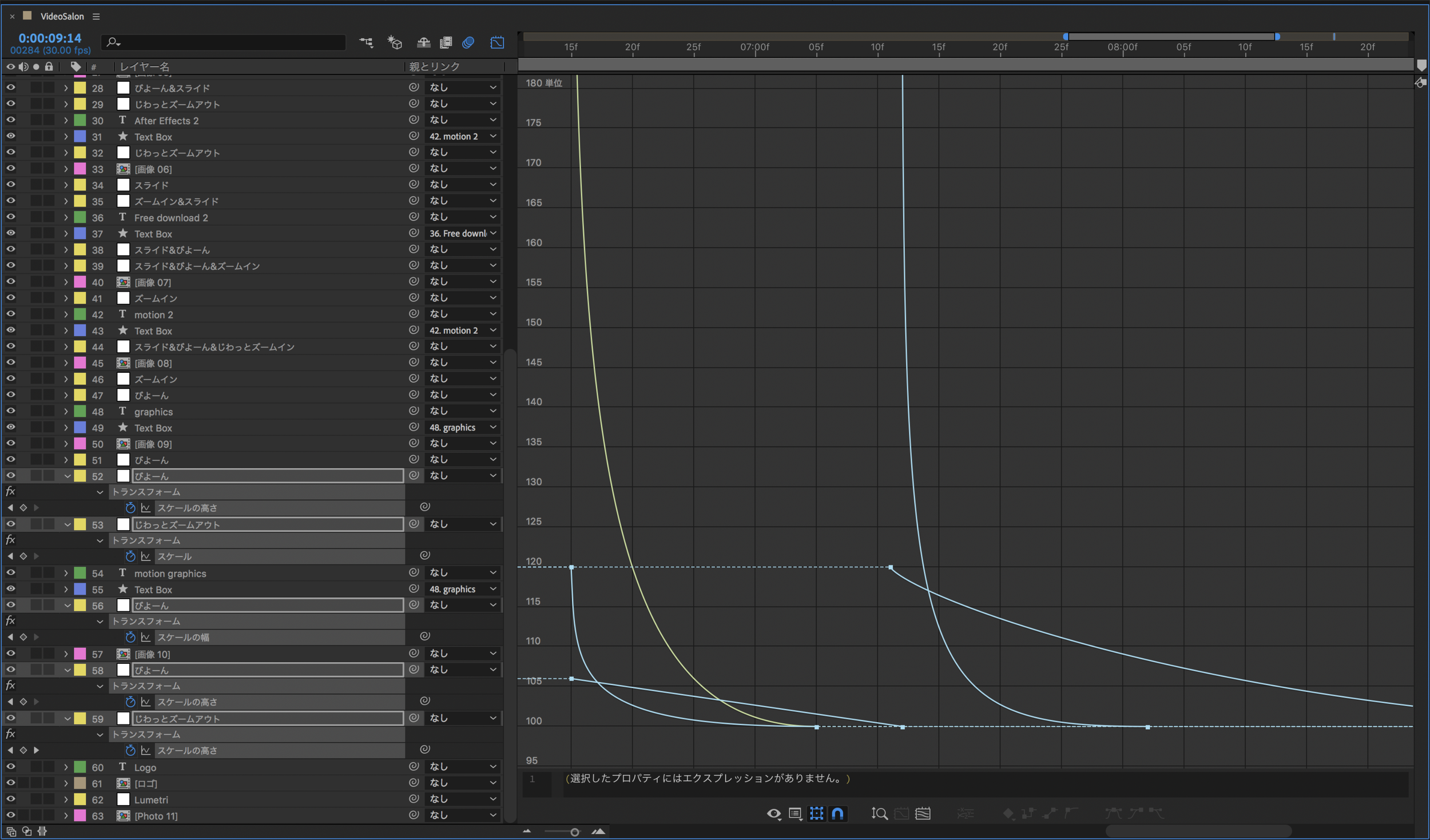Viewport: 1430px width, 840px height.
Task: Open the VideoSalon panel menu
Action: tap(96, 17)
